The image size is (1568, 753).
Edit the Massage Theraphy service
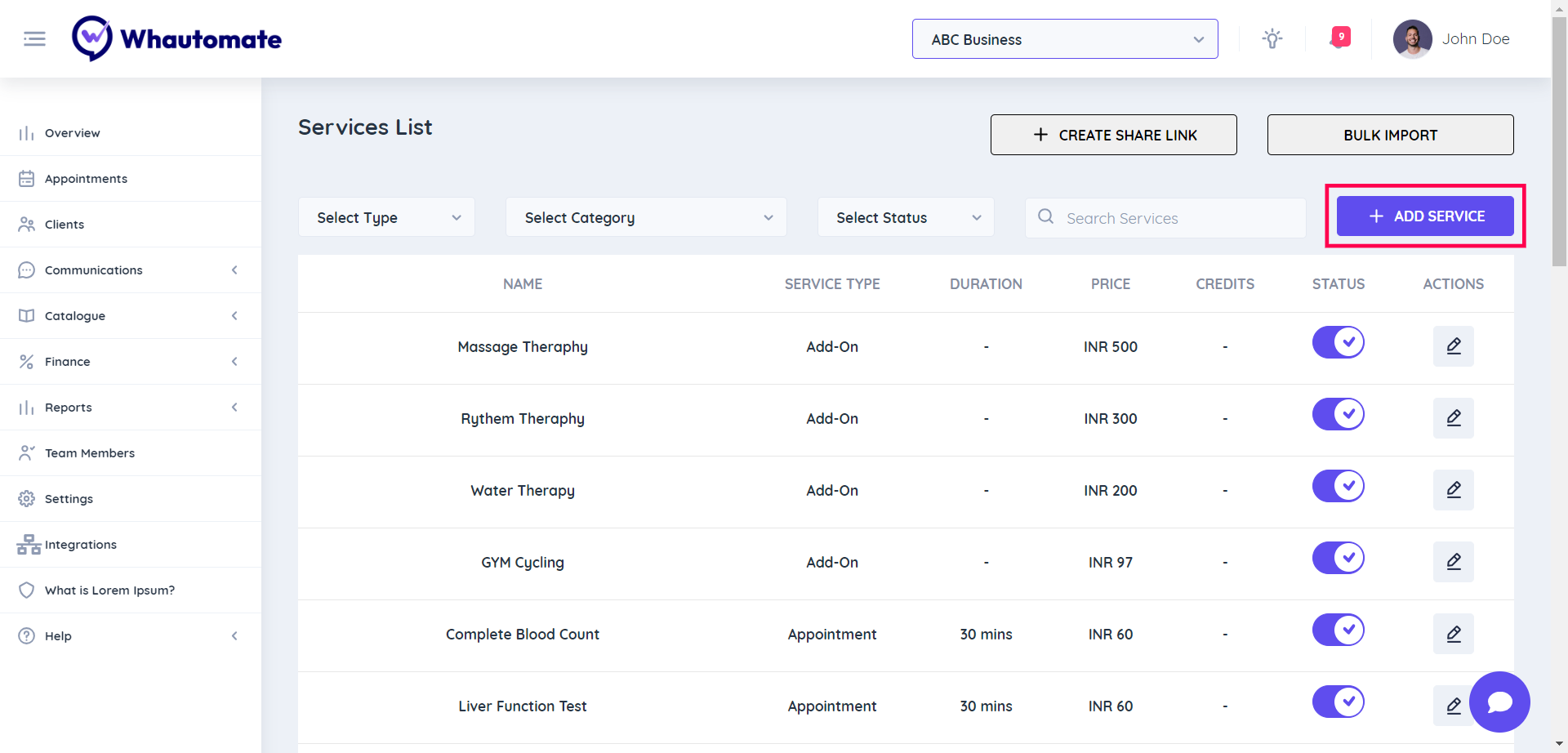[1453, 346]
